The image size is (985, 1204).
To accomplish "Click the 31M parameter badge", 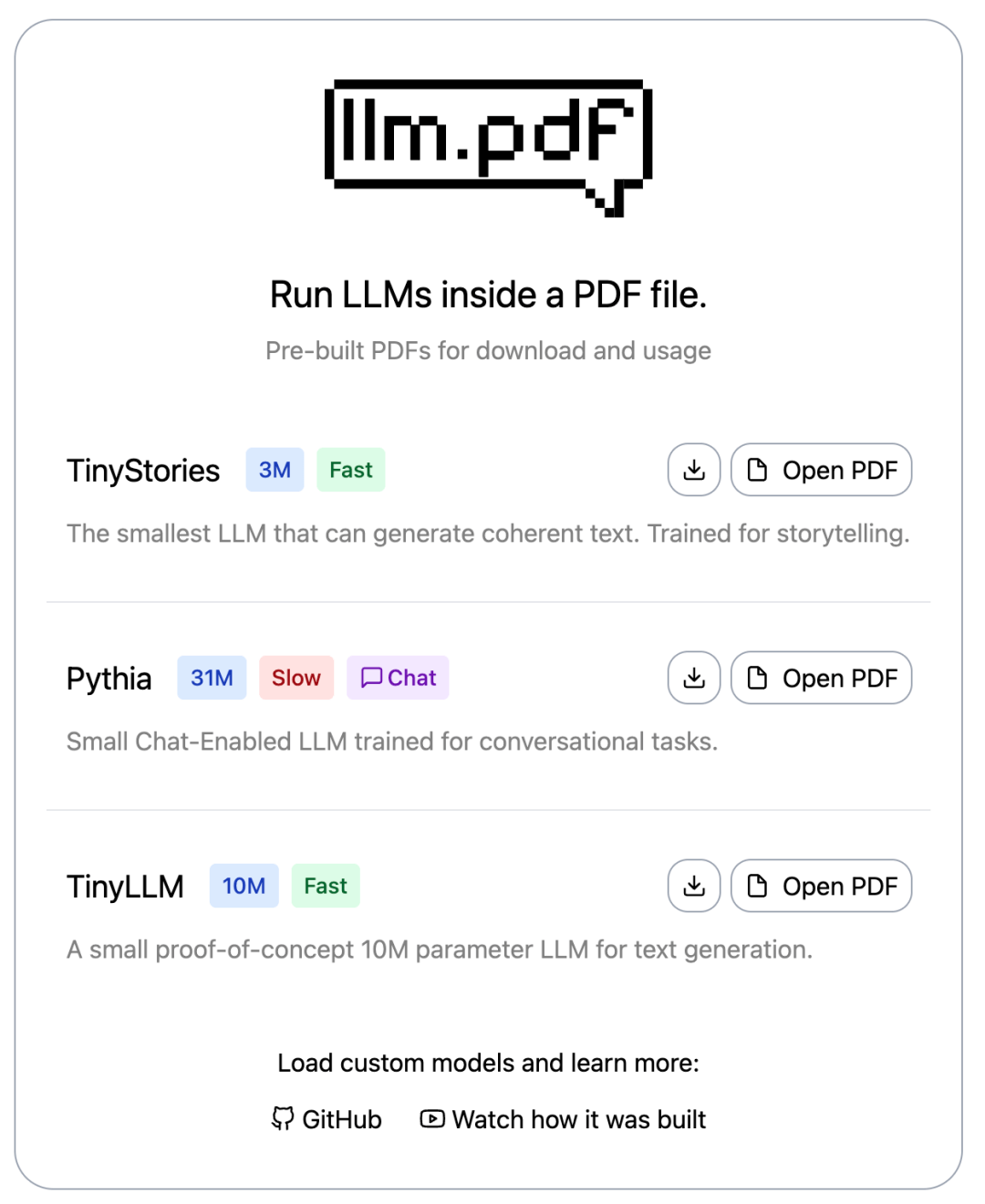I will [212, 678].
